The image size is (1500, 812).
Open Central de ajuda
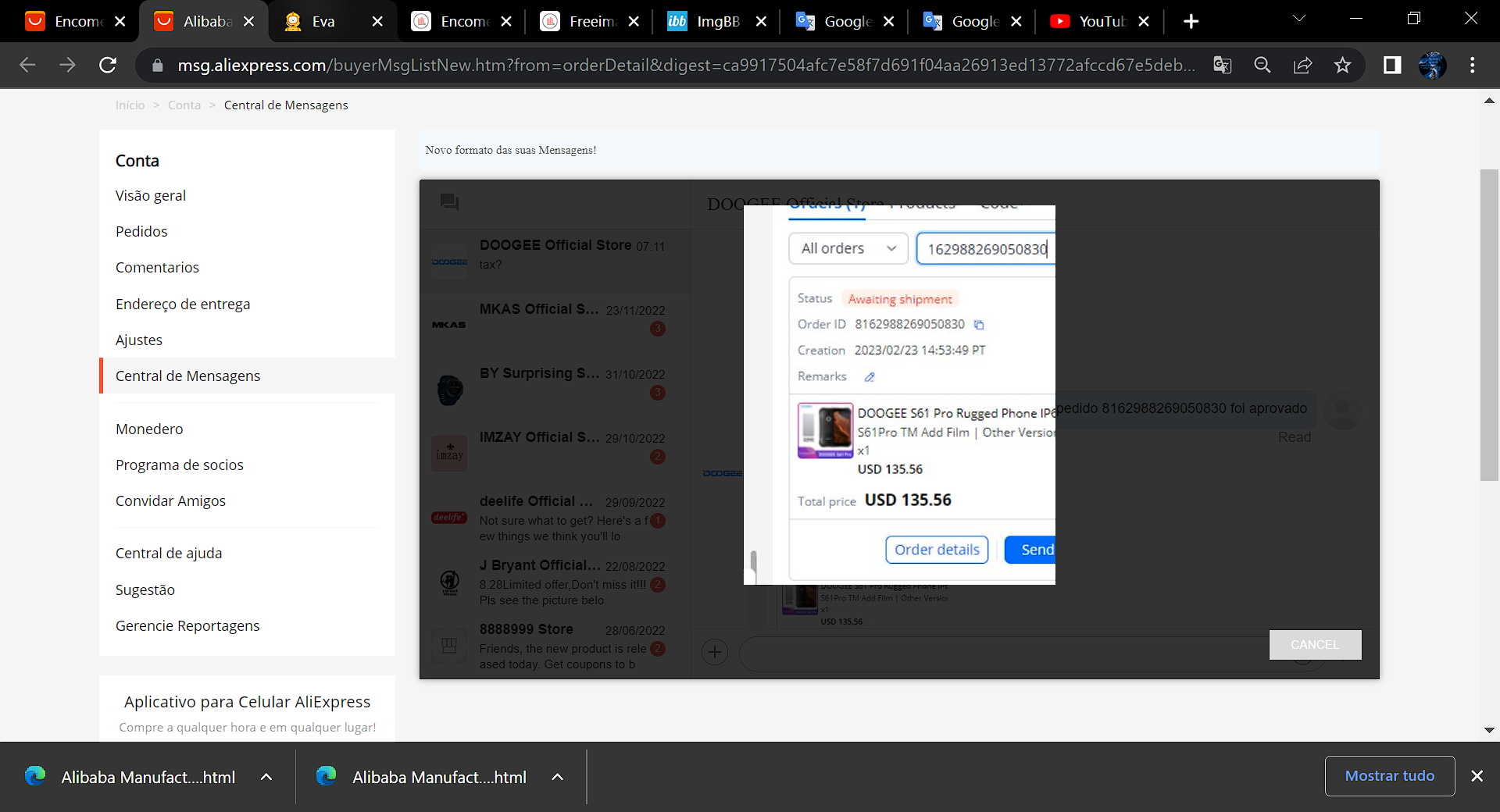tap(169, 553)
